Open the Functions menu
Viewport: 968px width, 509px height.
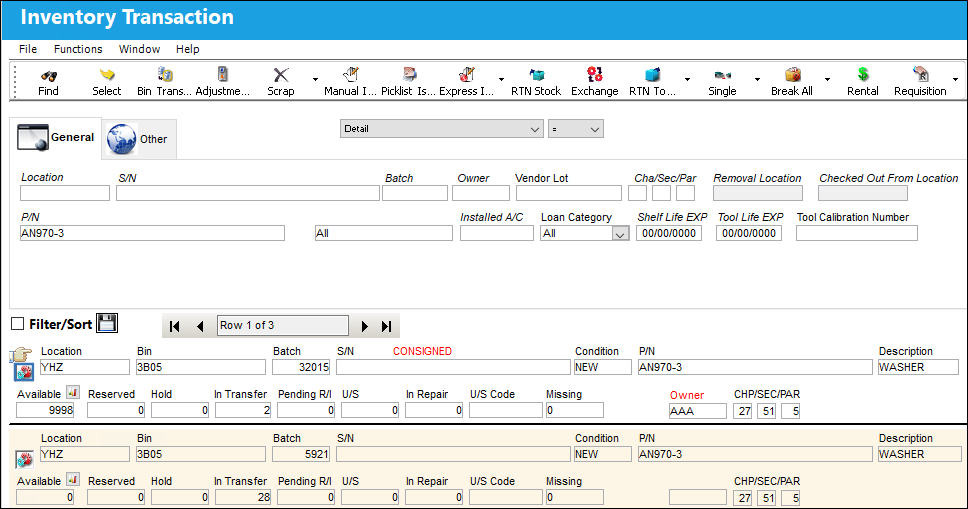pos(78,49)
